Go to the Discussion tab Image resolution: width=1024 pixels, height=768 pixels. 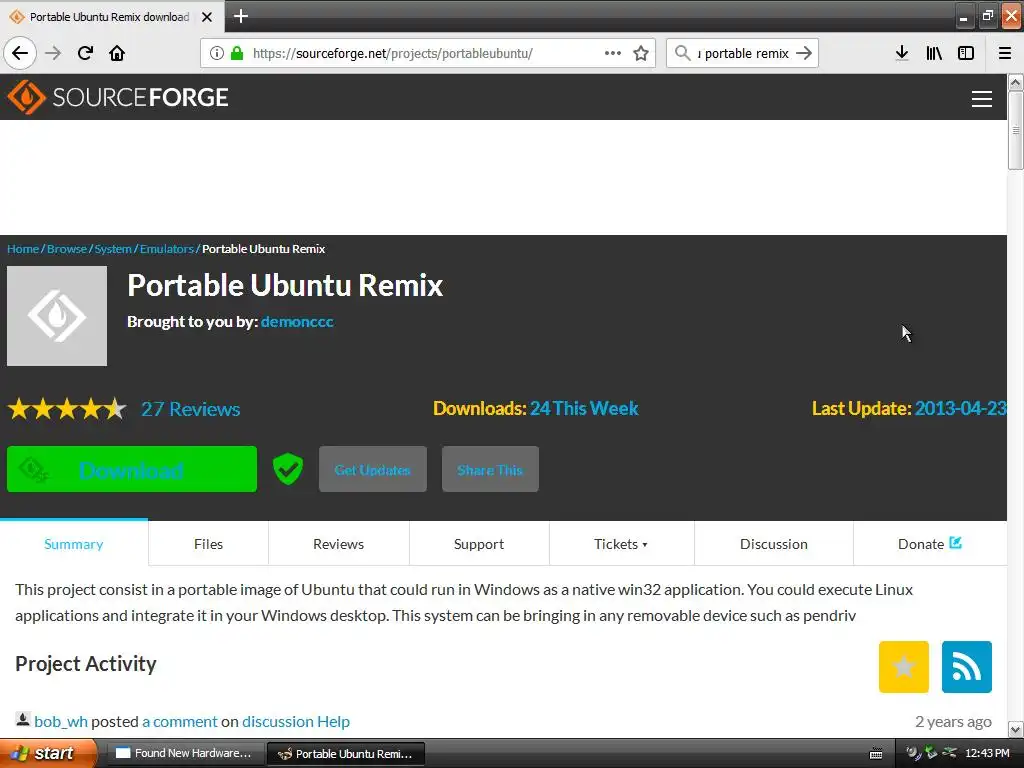click(774, 544)
